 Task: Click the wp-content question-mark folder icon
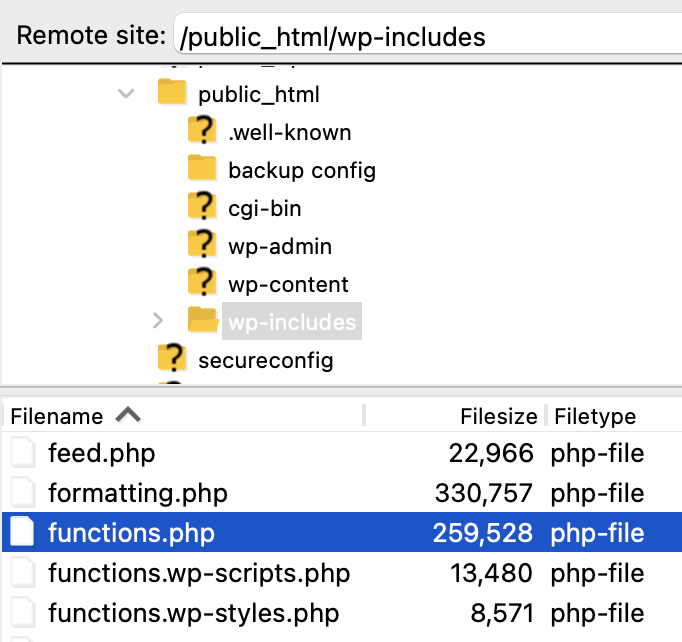point(202,282)
